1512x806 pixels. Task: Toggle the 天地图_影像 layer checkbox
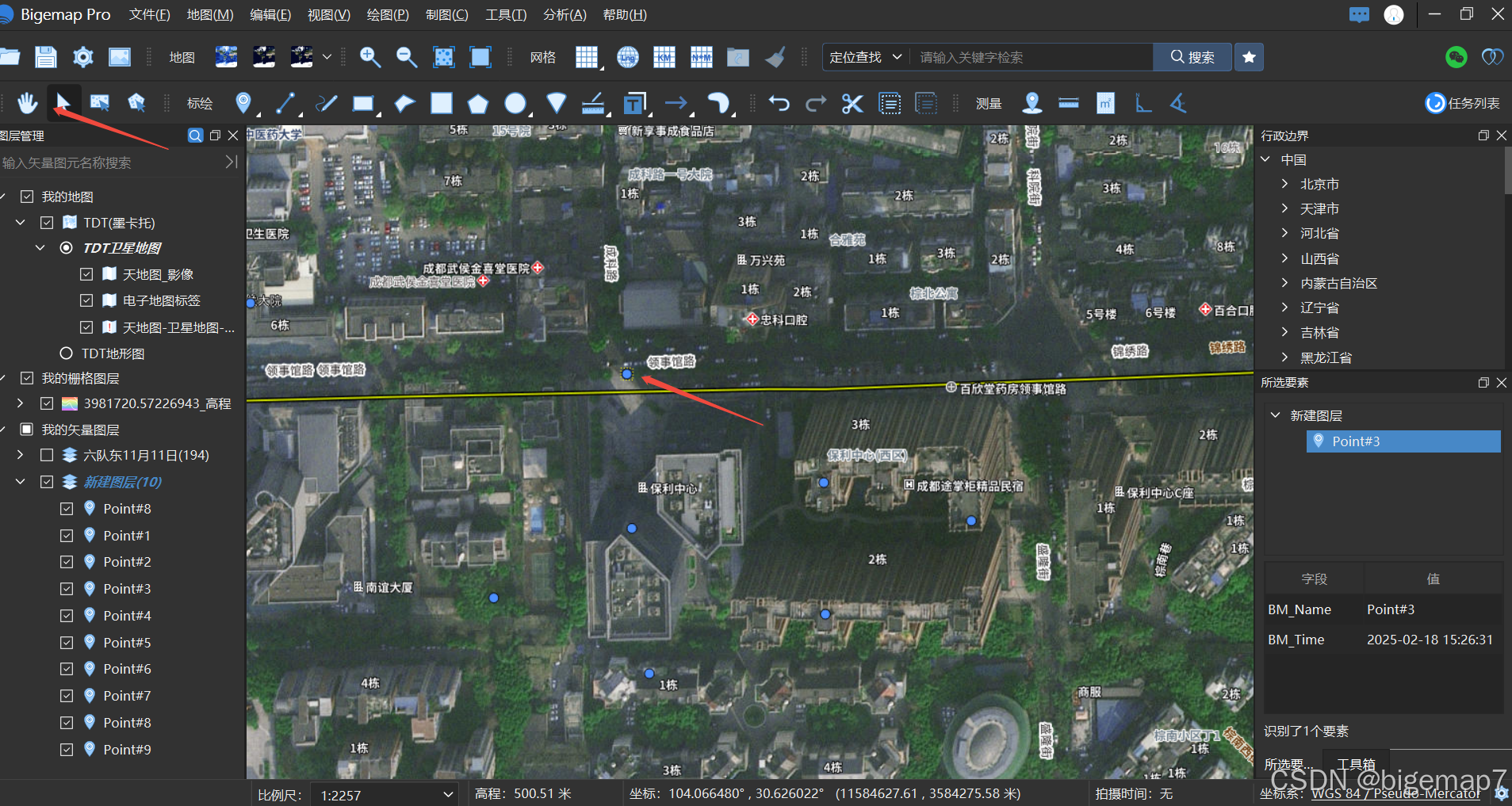[86, 274]
